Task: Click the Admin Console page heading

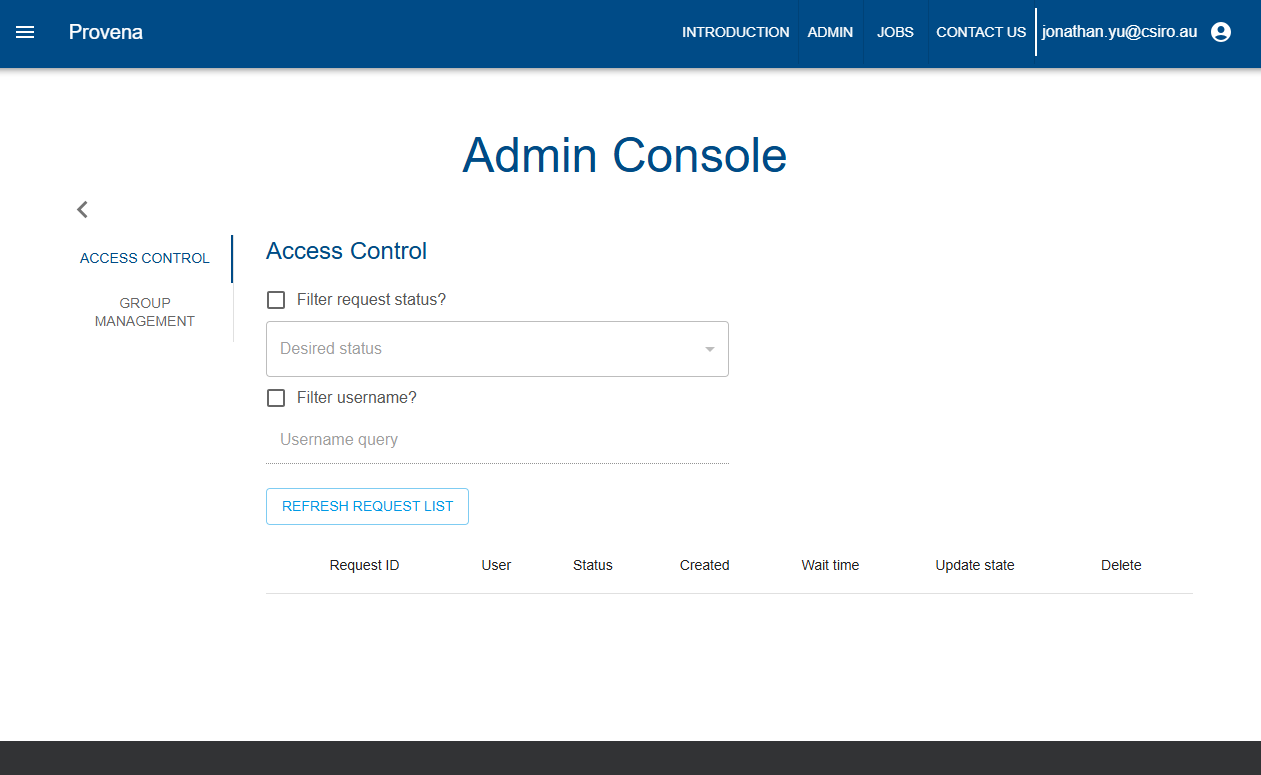Action: pos(624,155)
